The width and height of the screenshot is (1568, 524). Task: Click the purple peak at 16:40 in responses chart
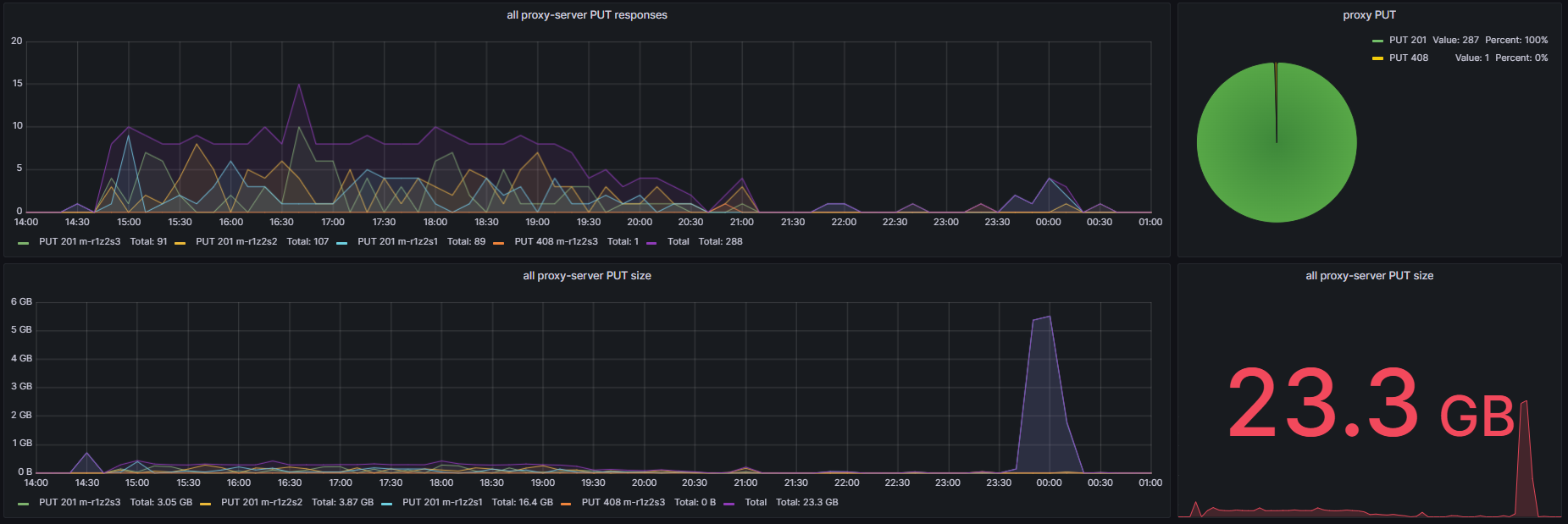click(299, 84)
